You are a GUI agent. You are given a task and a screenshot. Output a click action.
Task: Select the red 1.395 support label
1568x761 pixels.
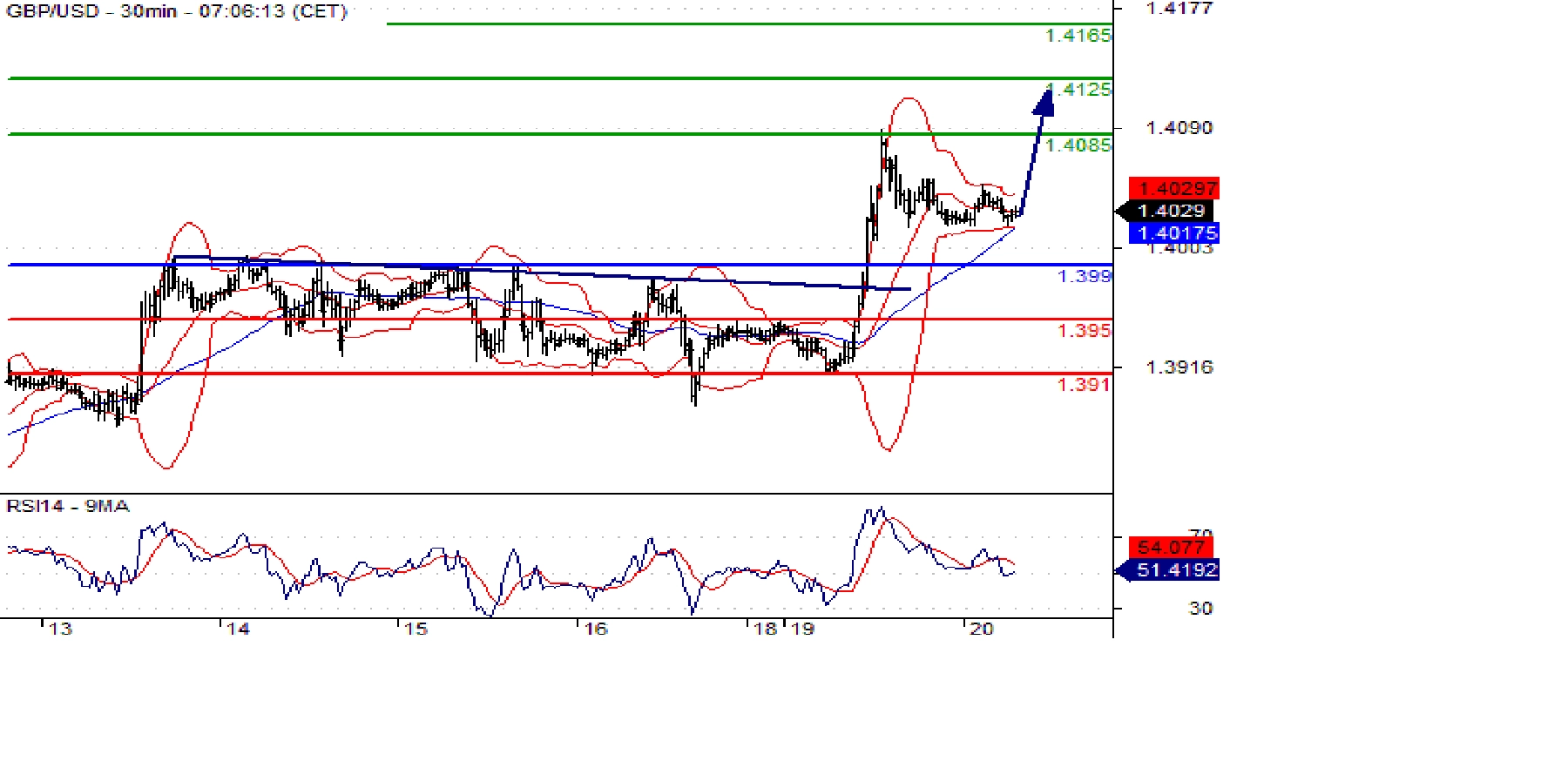1084,331
